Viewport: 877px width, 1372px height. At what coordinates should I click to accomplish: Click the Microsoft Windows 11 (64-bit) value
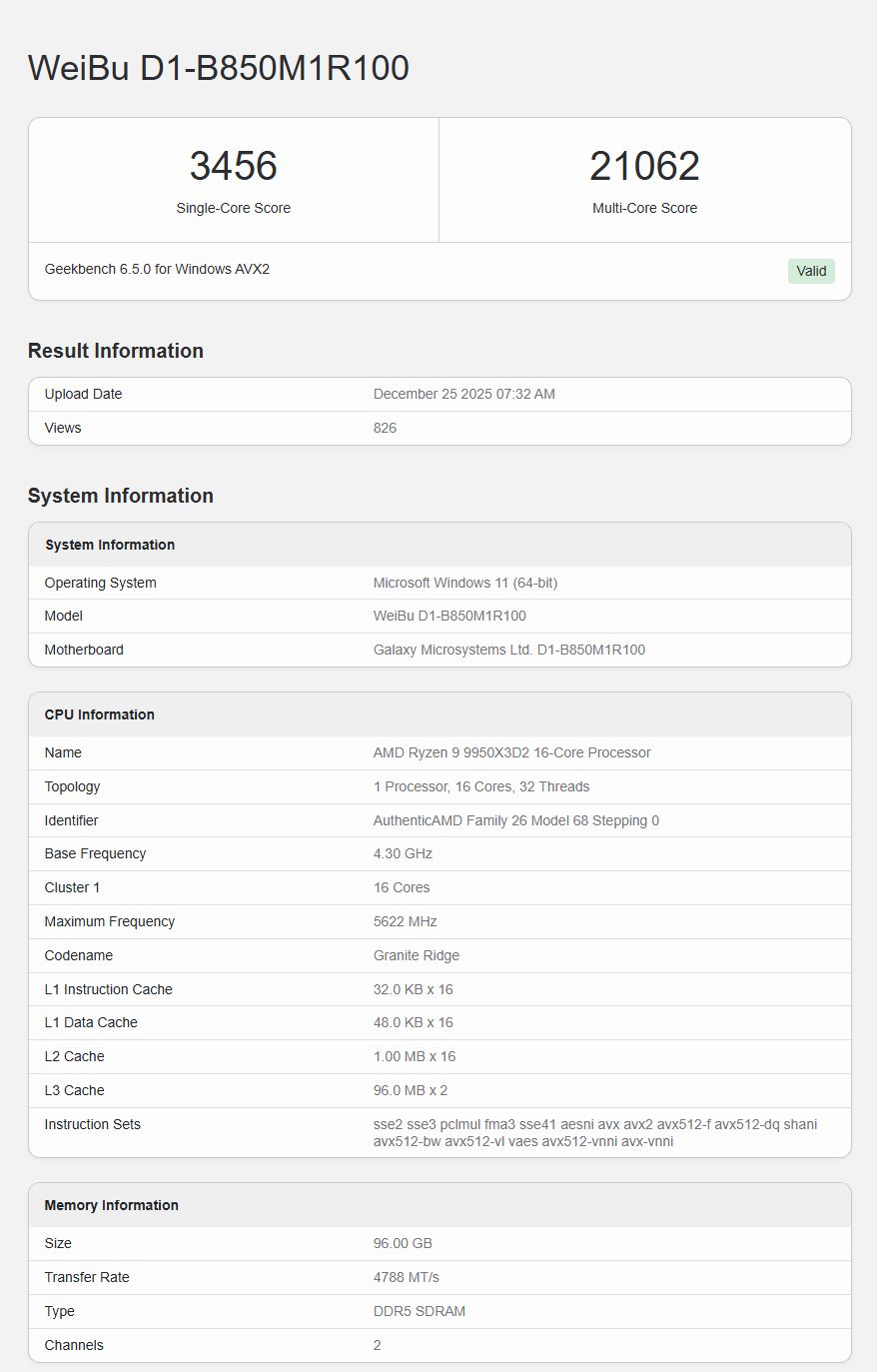464,583
